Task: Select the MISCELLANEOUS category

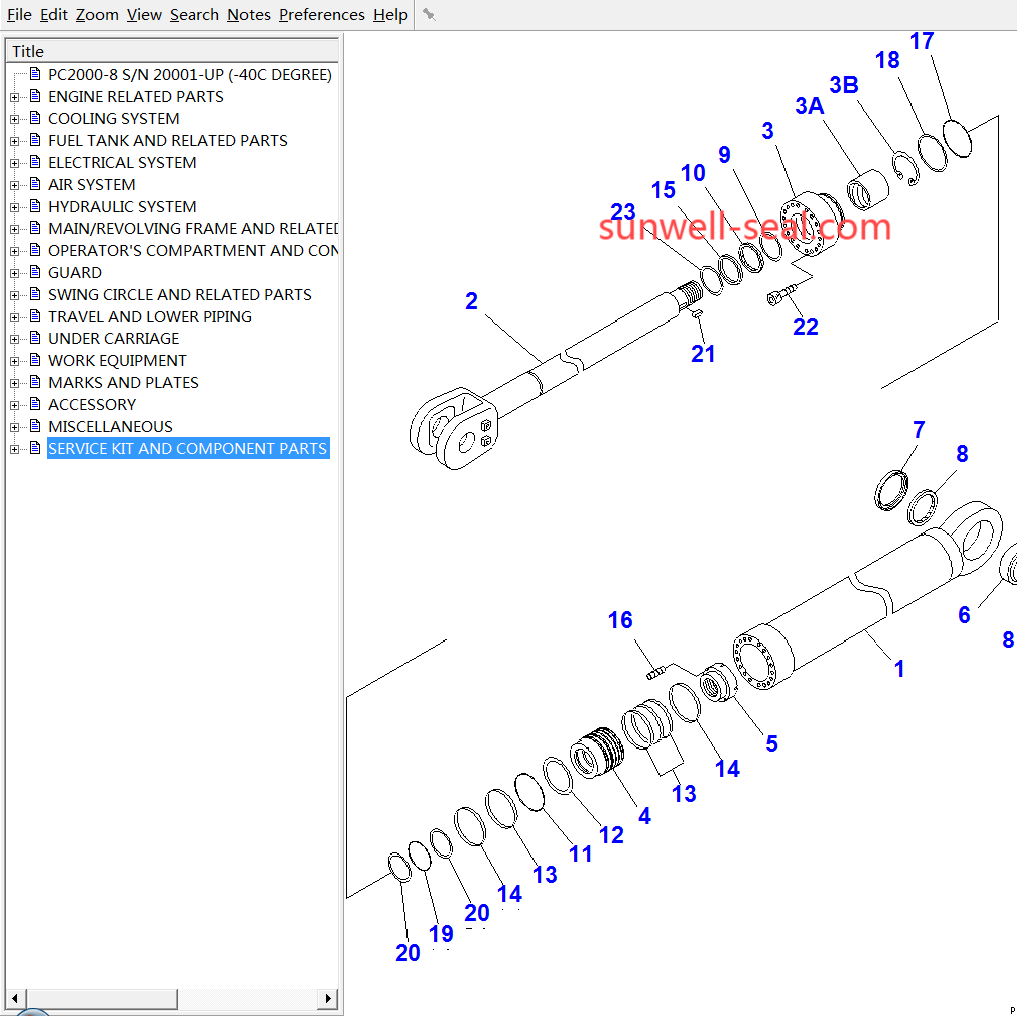Action: (x=110, y=426)
